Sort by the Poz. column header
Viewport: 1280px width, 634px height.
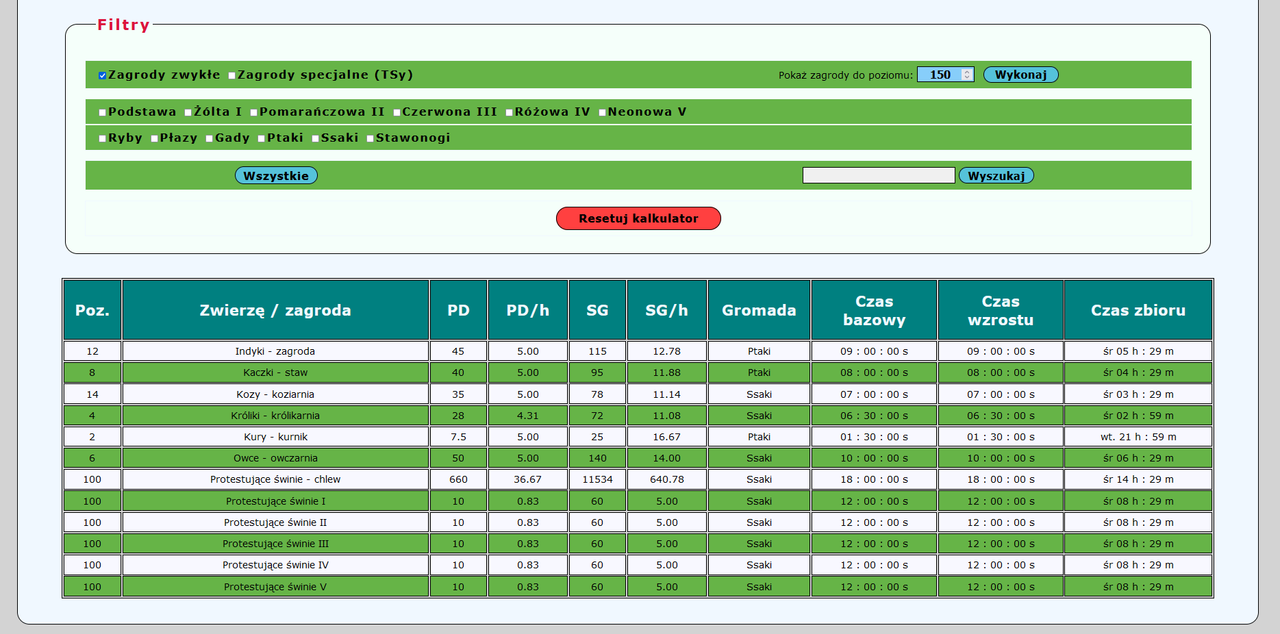[92, 310]
